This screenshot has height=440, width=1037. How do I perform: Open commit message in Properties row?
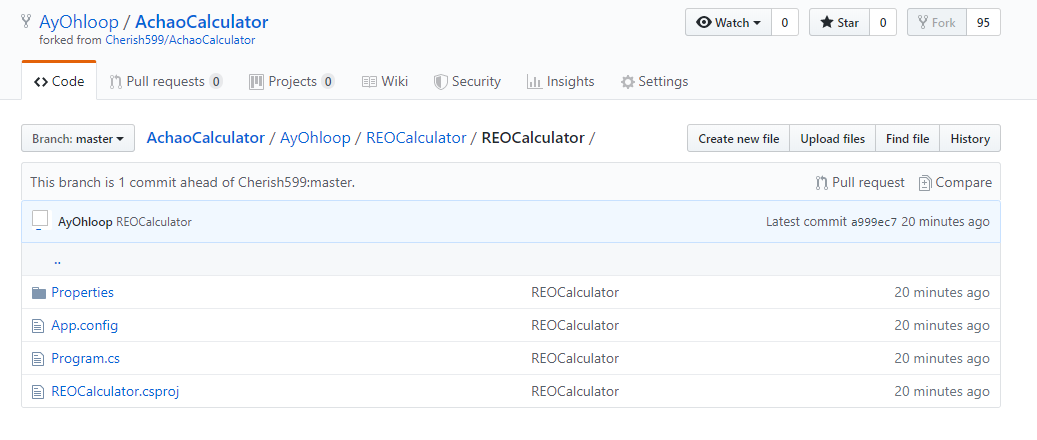[575, 292]
